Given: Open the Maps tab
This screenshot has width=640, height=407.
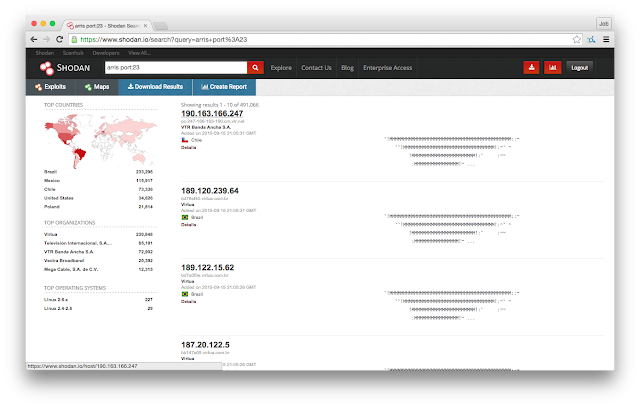Looking at the screenshot, I should [97, 87].
